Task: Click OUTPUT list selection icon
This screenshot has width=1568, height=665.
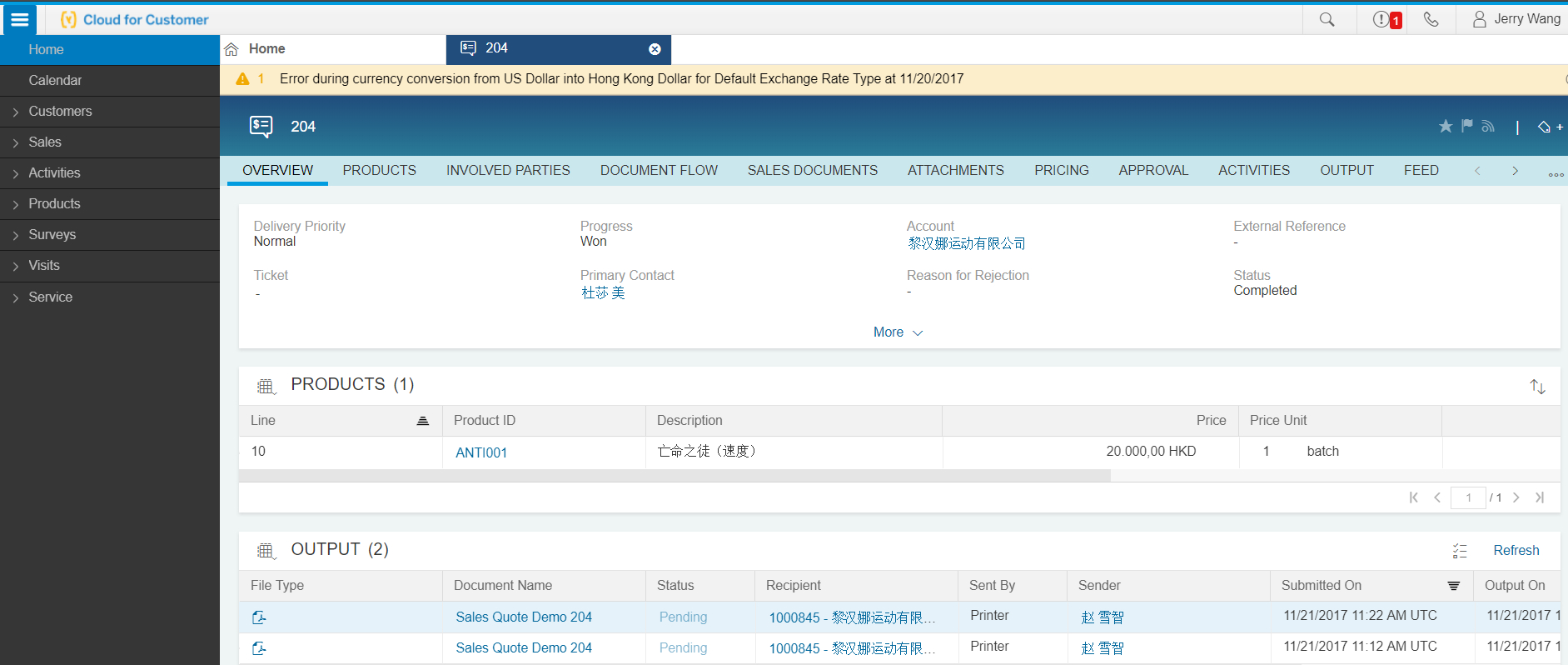Action: [x=1460, y=551]
